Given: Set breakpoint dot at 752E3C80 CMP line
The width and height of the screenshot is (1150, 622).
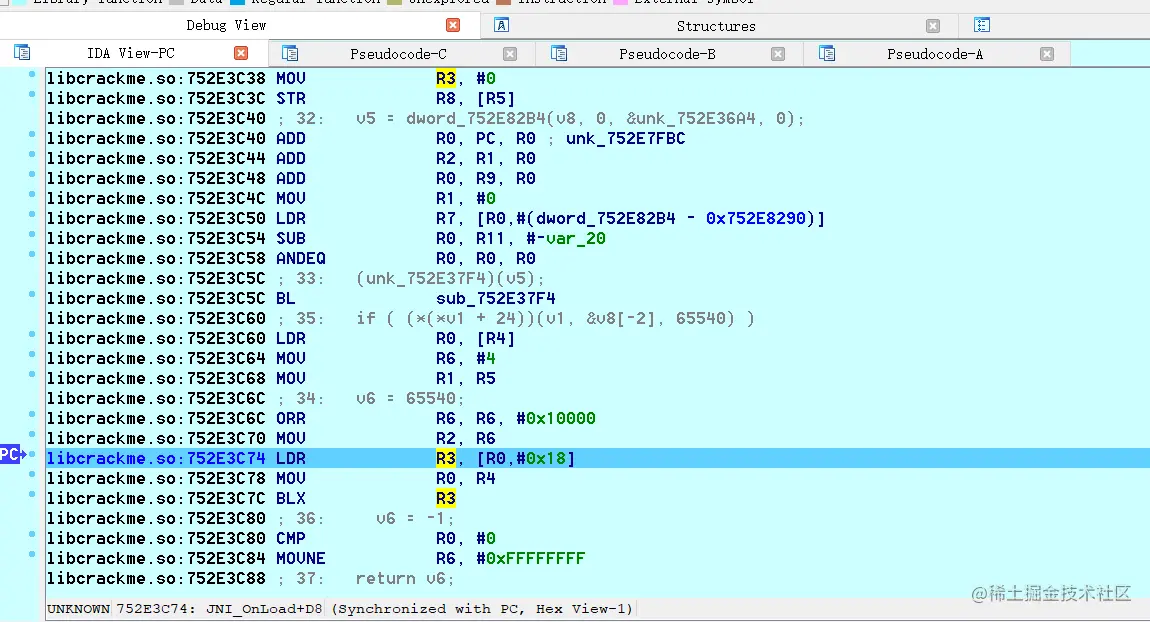Looking at the screenshot, I should 32,534.
